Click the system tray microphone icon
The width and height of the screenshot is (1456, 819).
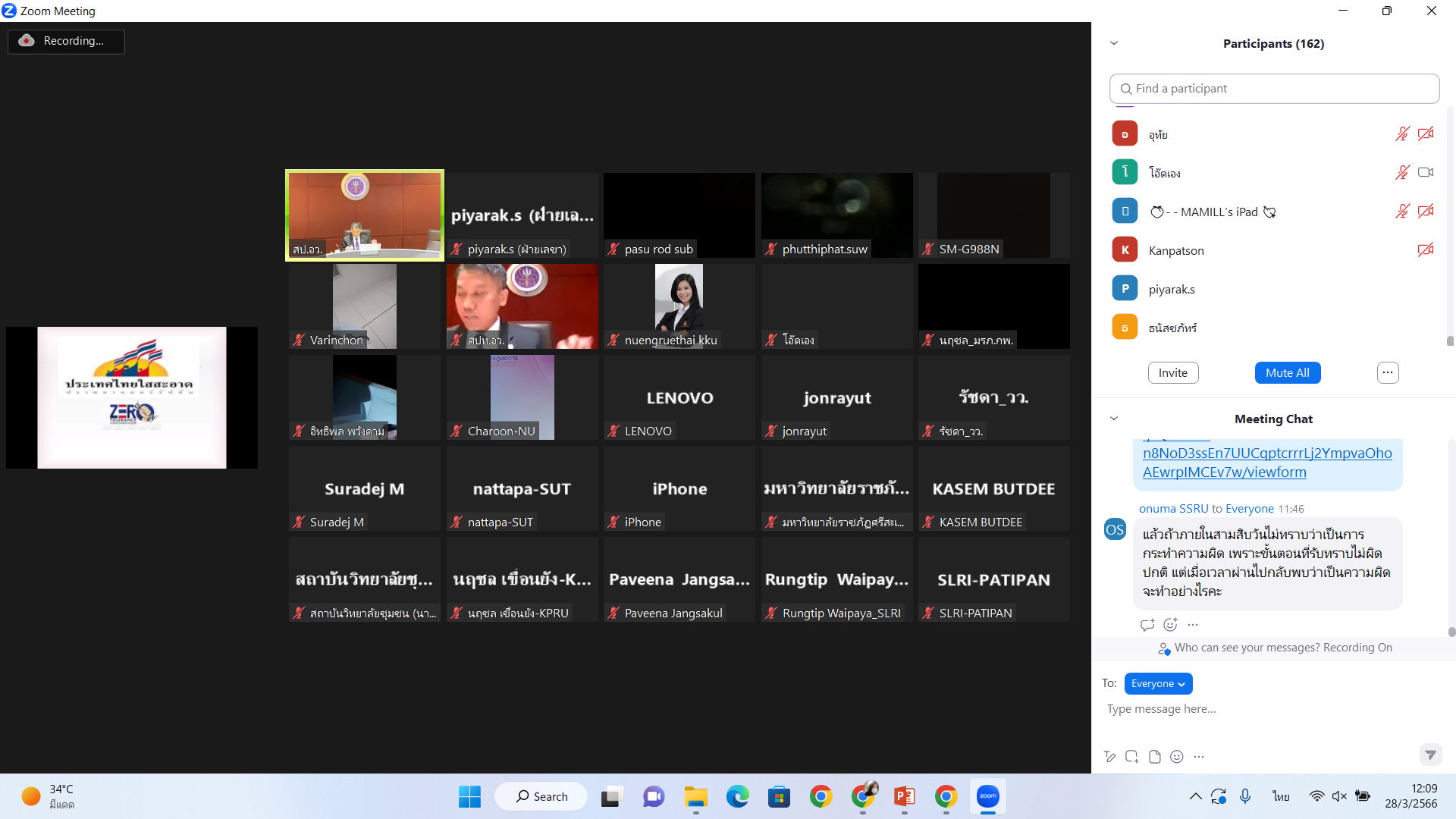pos(1244,796)
